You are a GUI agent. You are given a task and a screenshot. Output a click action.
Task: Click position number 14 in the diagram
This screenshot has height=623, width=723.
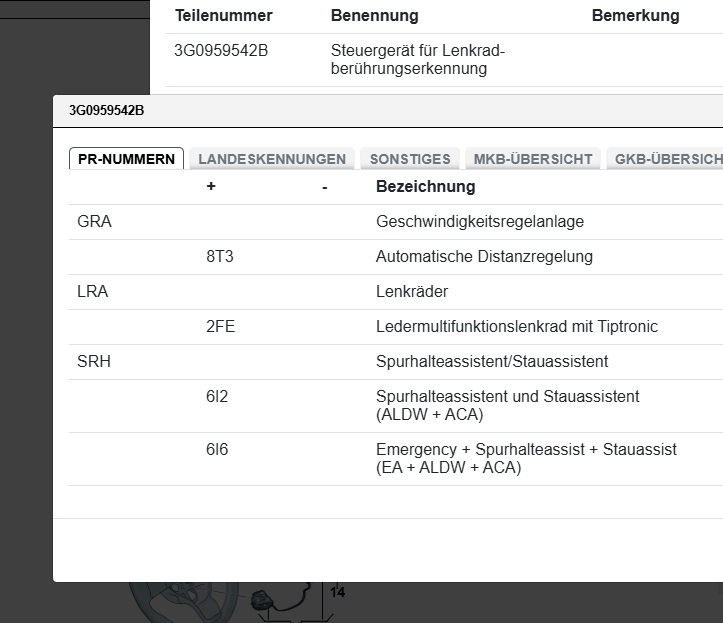(337, 593)
